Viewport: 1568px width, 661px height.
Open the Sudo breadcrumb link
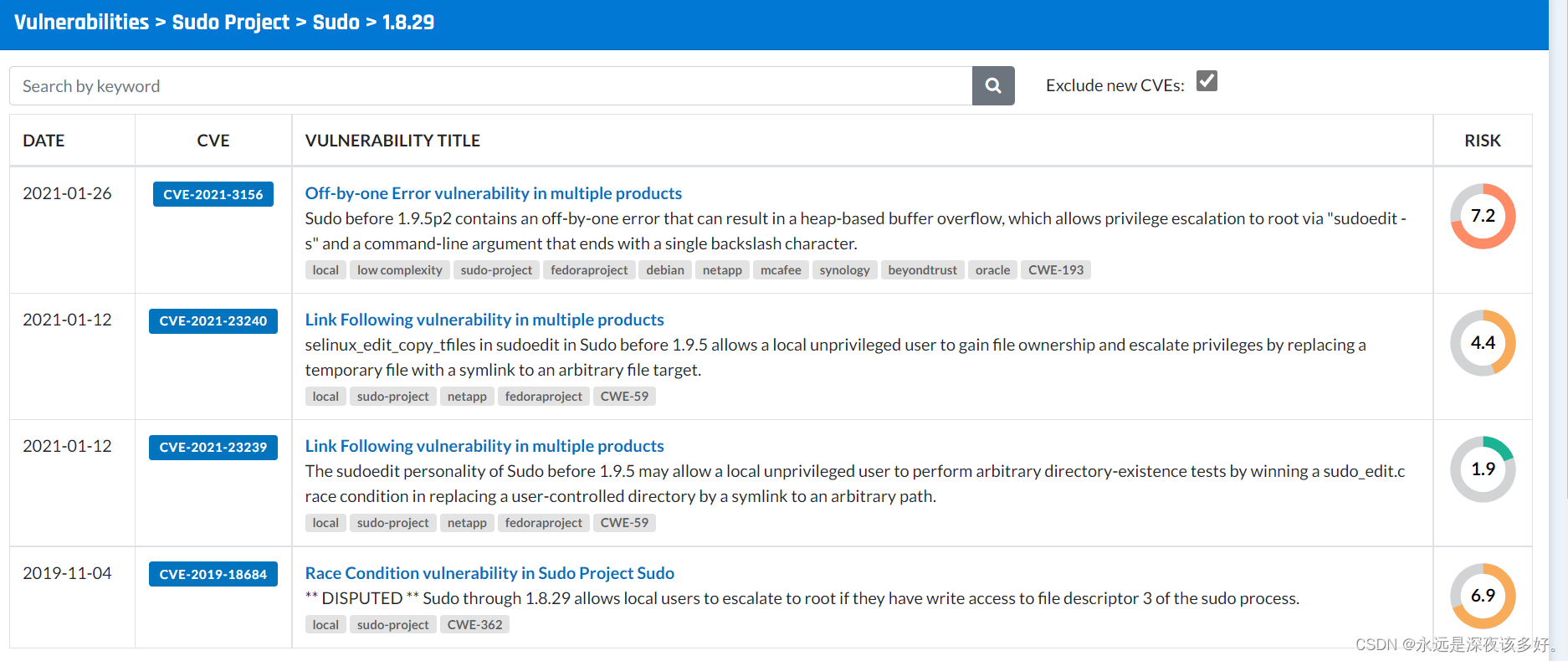coord(336,22)
